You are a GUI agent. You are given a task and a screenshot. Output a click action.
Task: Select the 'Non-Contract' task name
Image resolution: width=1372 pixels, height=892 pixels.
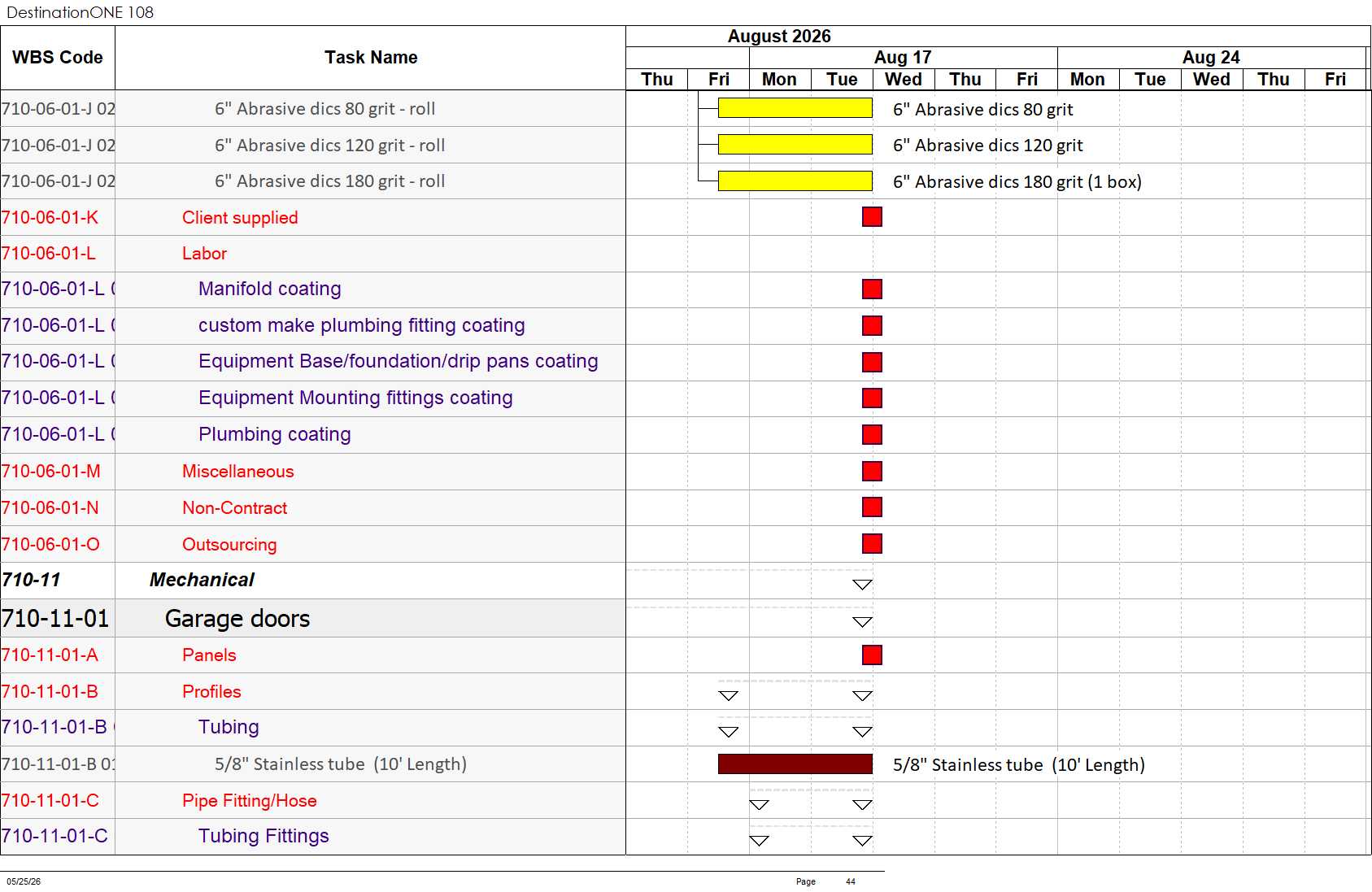(235, 508)
